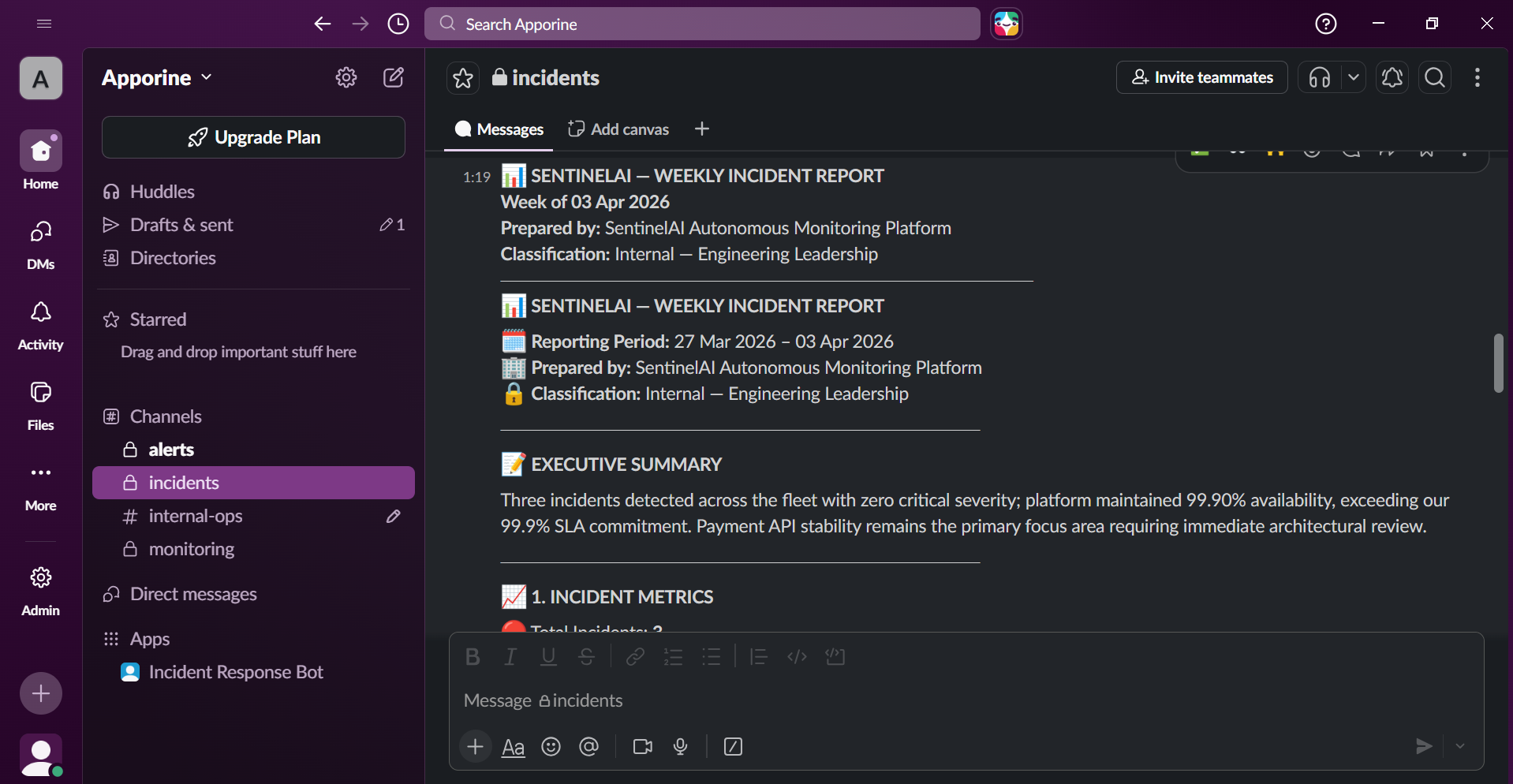The height and width of the screenshot is (784, 1513).
Task: Open the emoji picker in the composer
Action: [550, 746]
